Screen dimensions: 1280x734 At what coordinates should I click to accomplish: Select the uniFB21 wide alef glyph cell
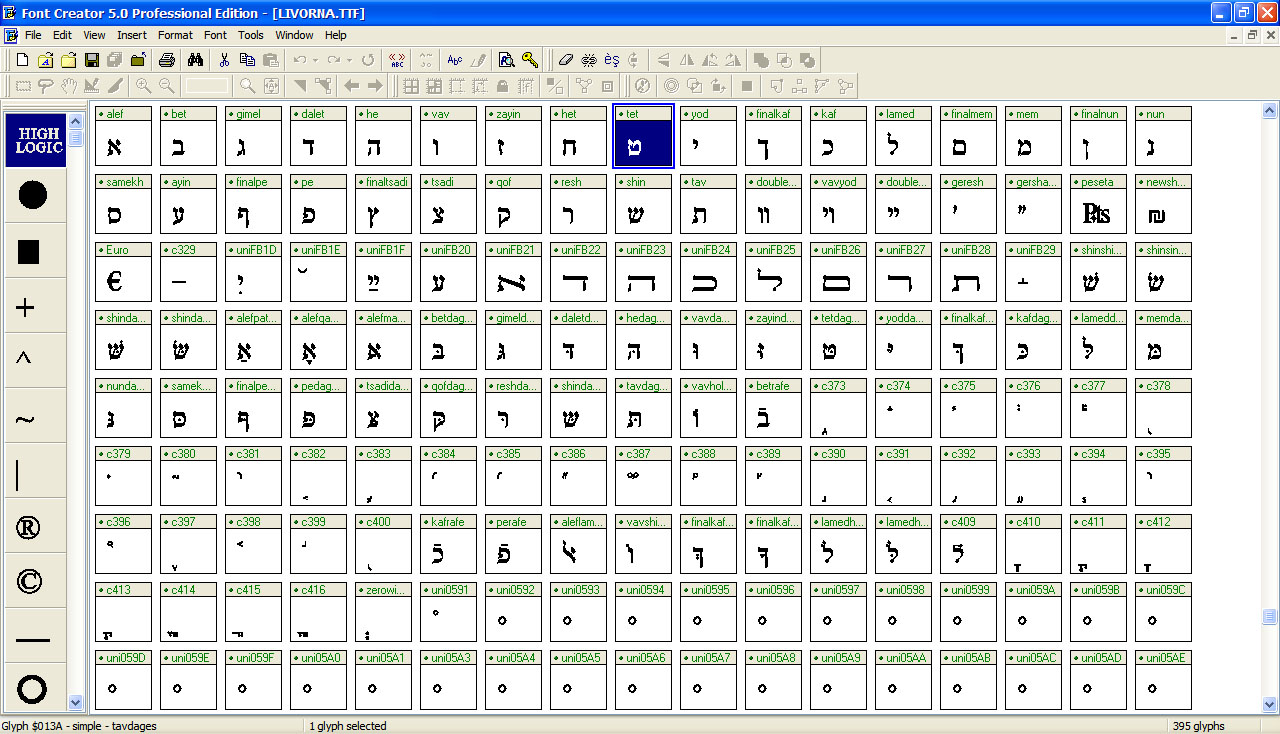click(514, 272)
